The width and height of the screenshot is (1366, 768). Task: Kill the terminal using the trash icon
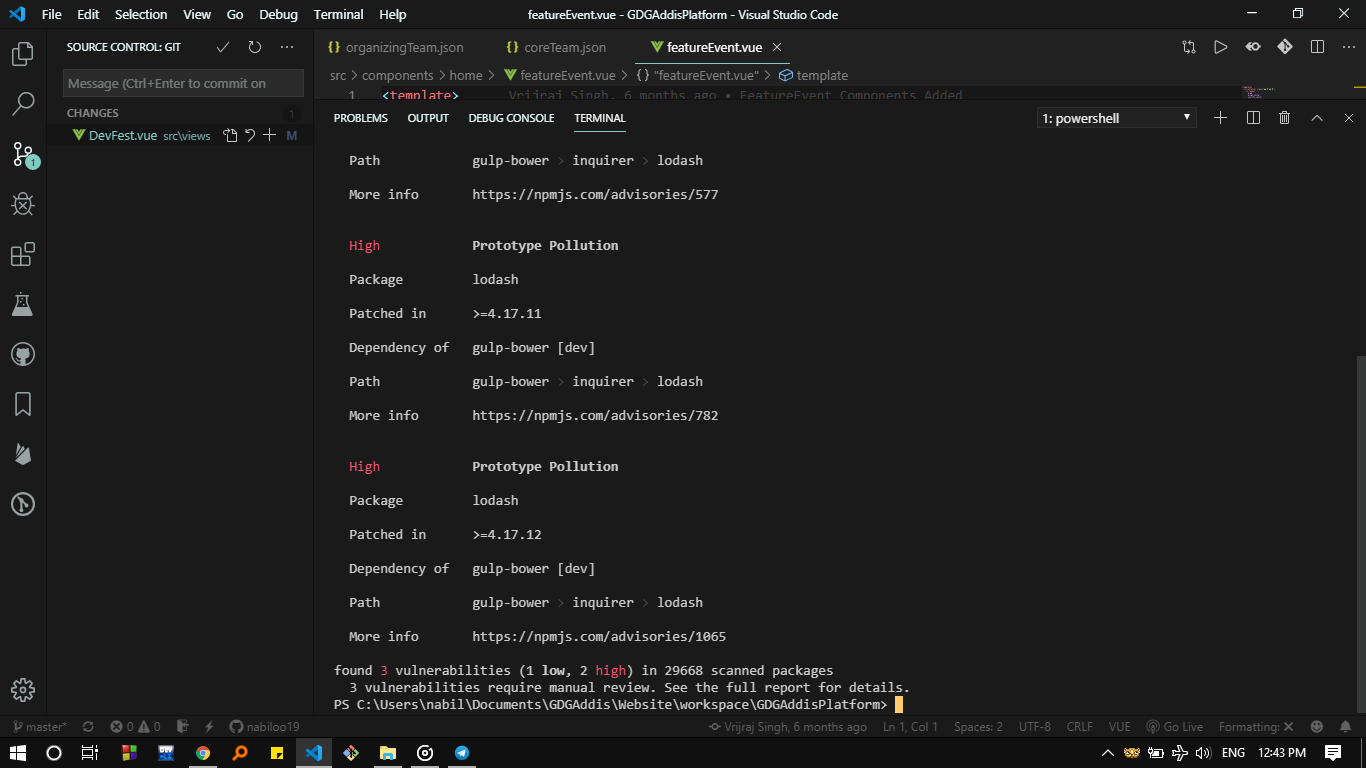click(x=1285, y=117)
